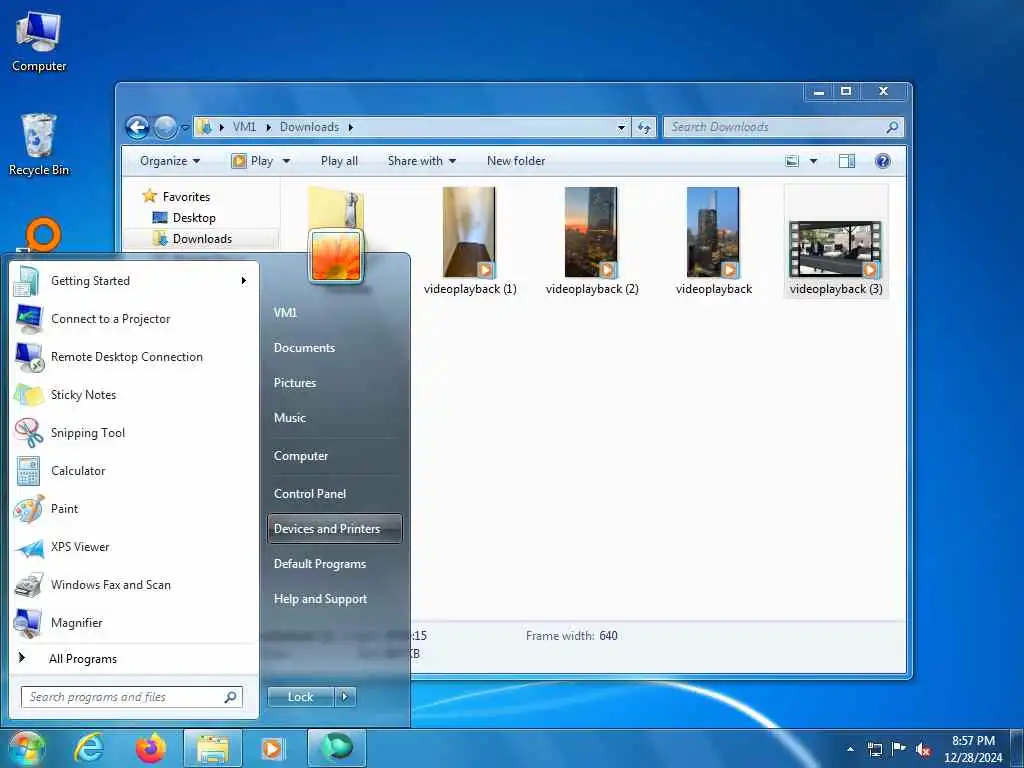Open the Play dropdown arrow
Viewport: 1024px width, 768px height.
coord(286,161)
